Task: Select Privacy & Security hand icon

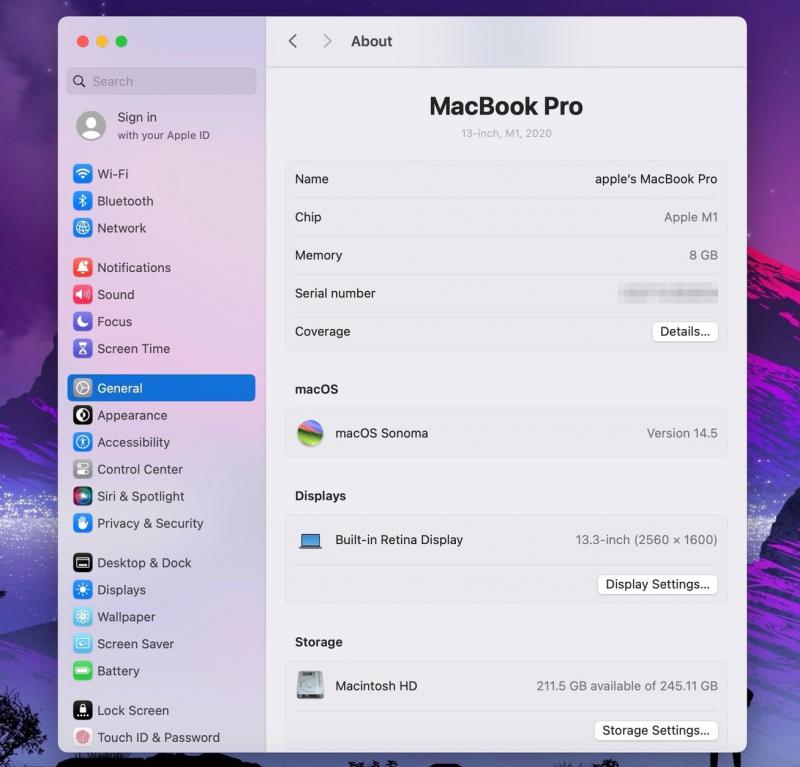Action: 83,523
